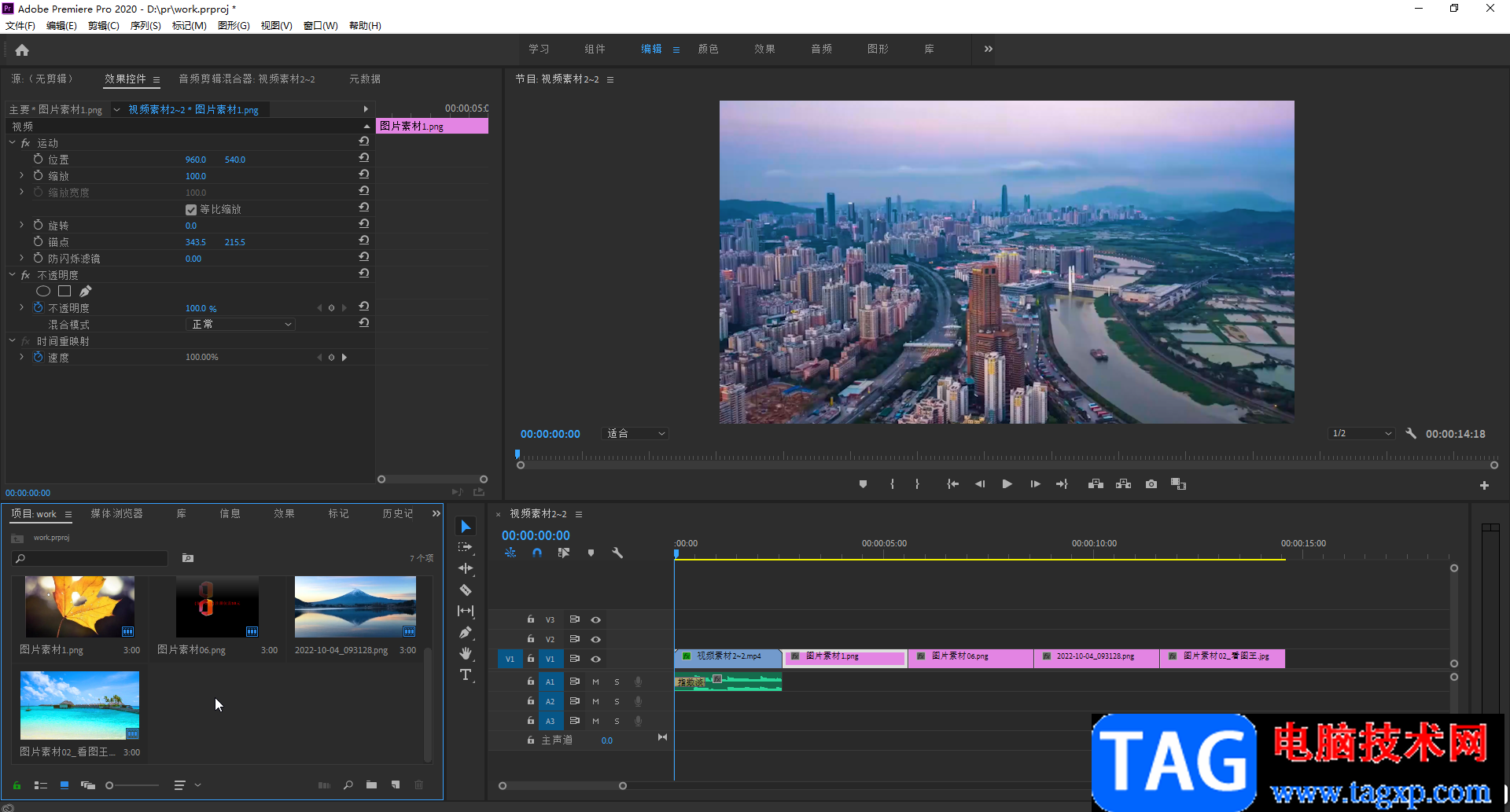Click the Export Frame camera icon
Image resolution: width=1510 pixels, height=812 pixels.
click(x=1151, y=484)
